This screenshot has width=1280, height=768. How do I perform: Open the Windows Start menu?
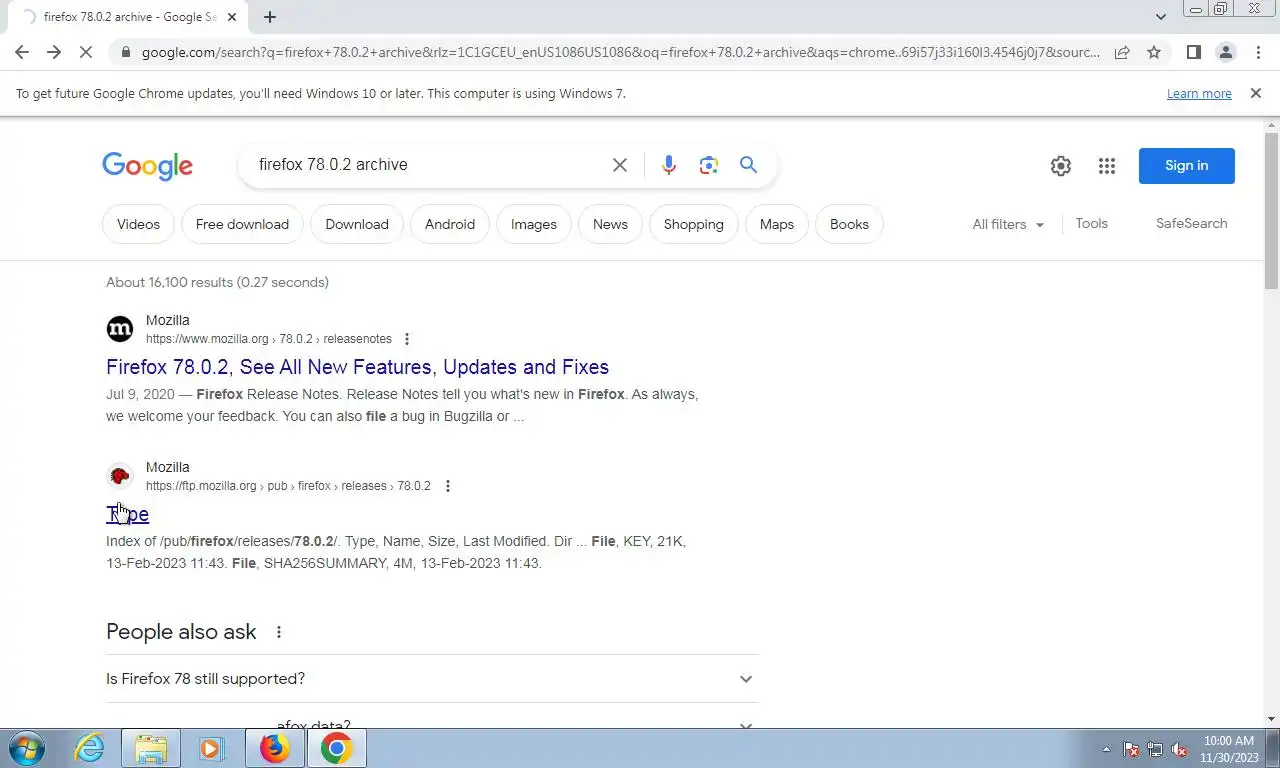[x=26, y=748]
